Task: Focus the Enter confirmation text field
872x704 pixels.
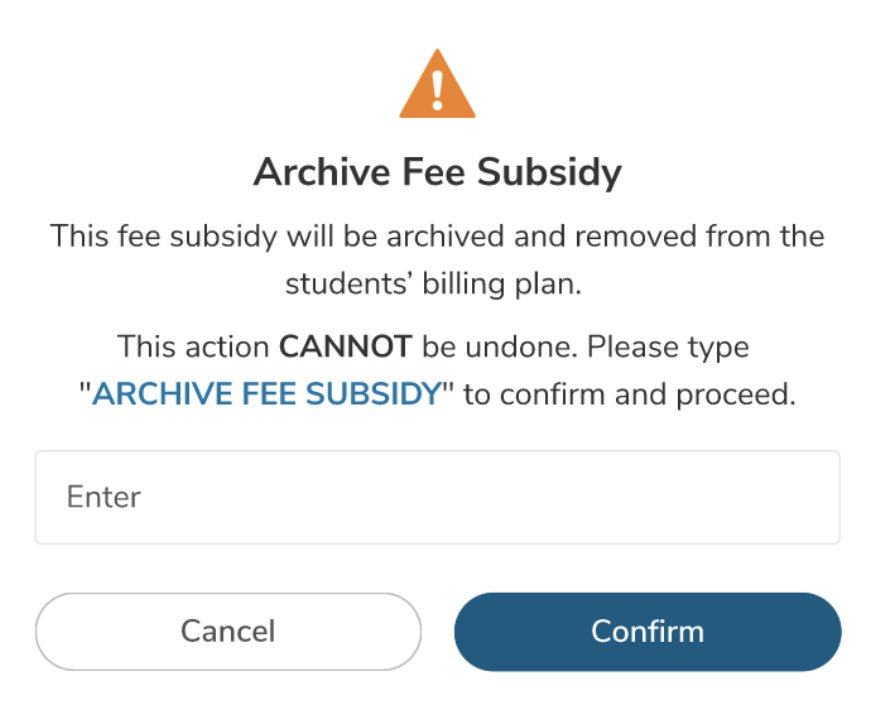Action: 437,497
